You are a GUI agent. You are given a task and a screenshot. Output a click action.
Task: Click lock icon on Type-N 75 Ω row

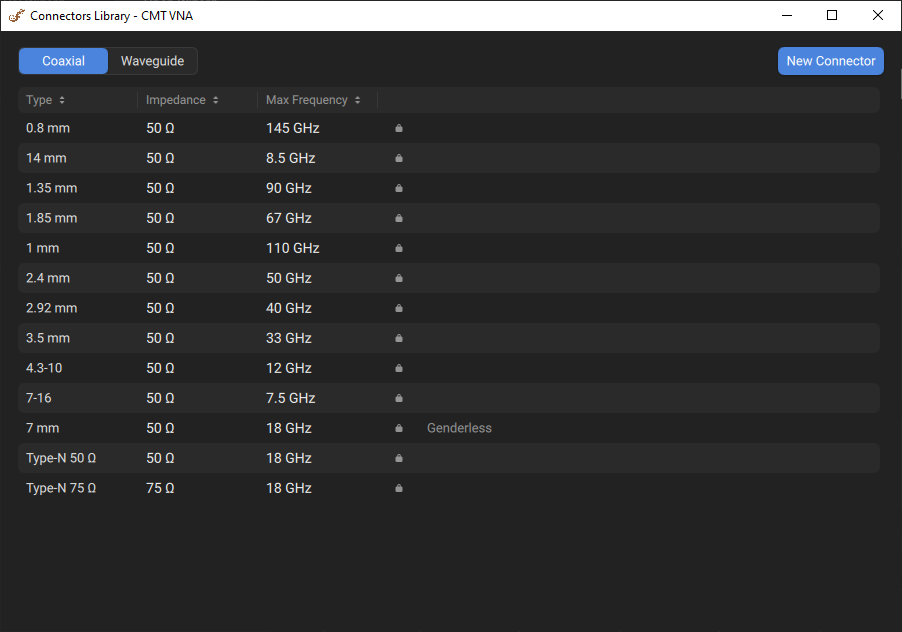pos(399,488)
